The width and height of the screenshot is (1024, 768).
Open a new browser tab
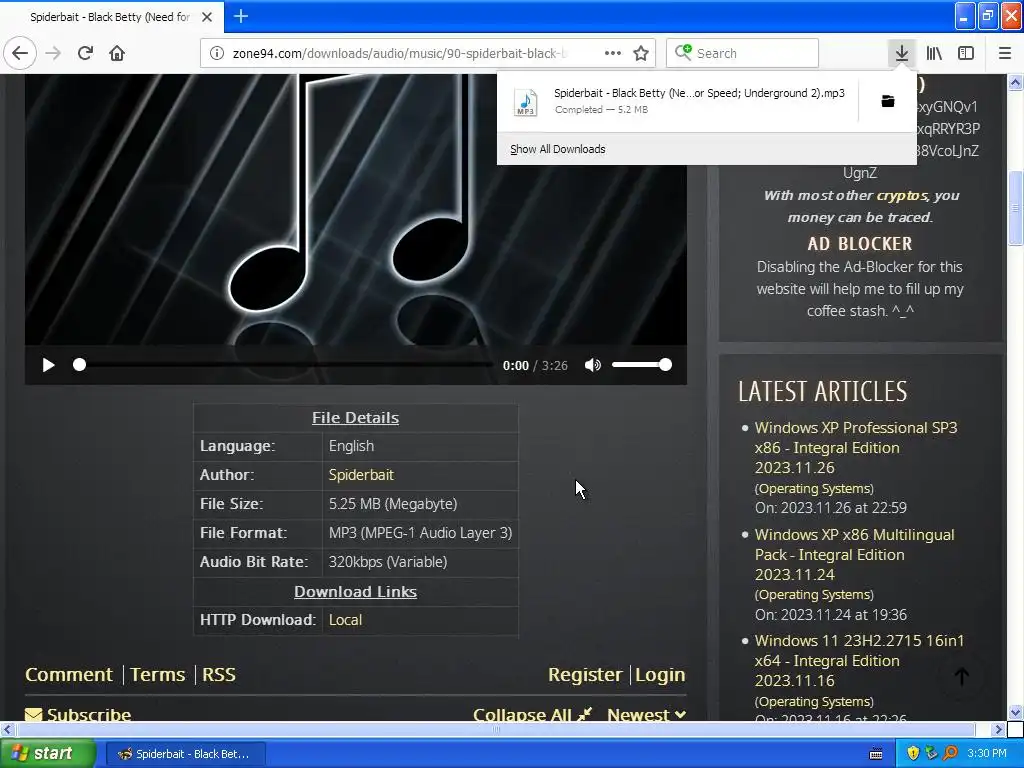point(240,16)
